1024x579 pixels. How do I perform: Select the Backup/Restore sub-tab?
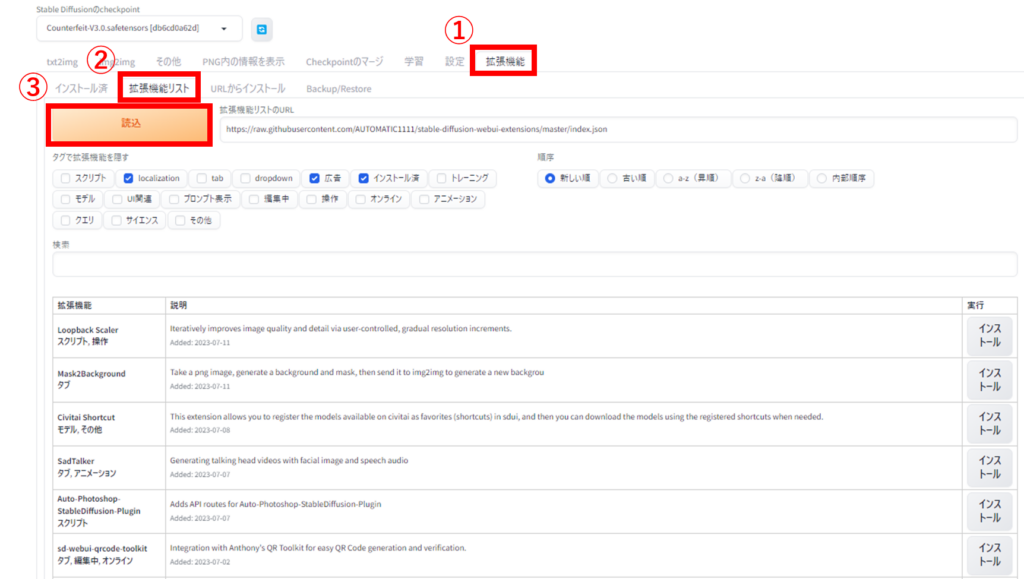click(x=339, y=88)
